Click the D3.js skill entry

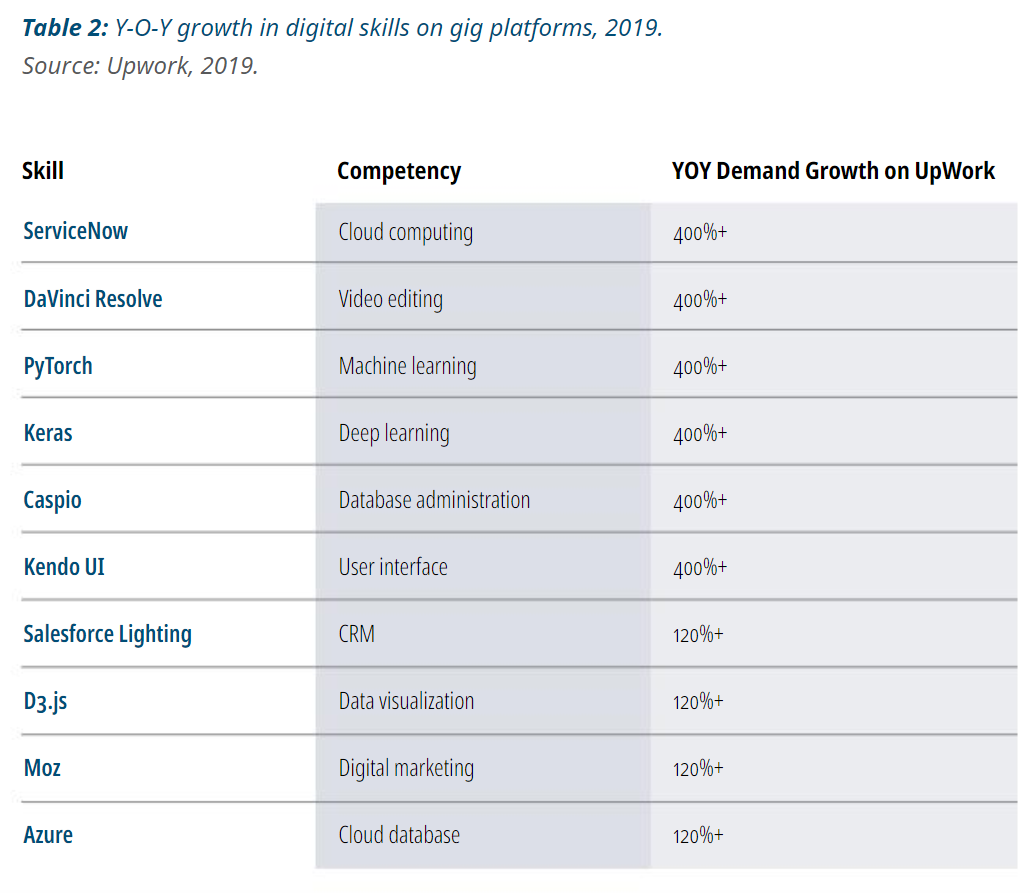tap(45, 702)
